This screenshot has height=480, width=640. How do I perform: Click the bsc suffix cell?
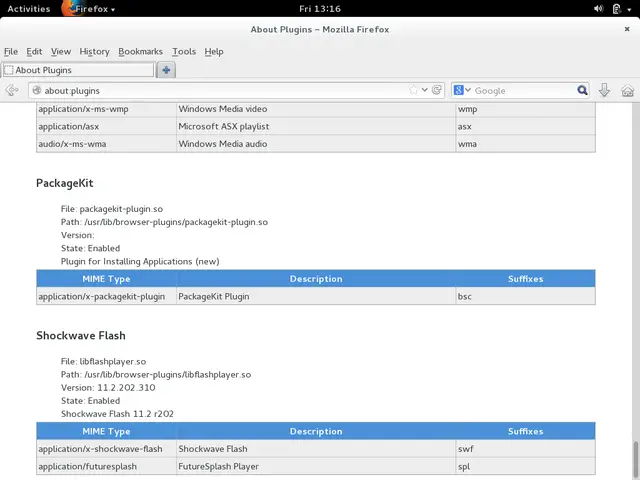pos(525,296)
